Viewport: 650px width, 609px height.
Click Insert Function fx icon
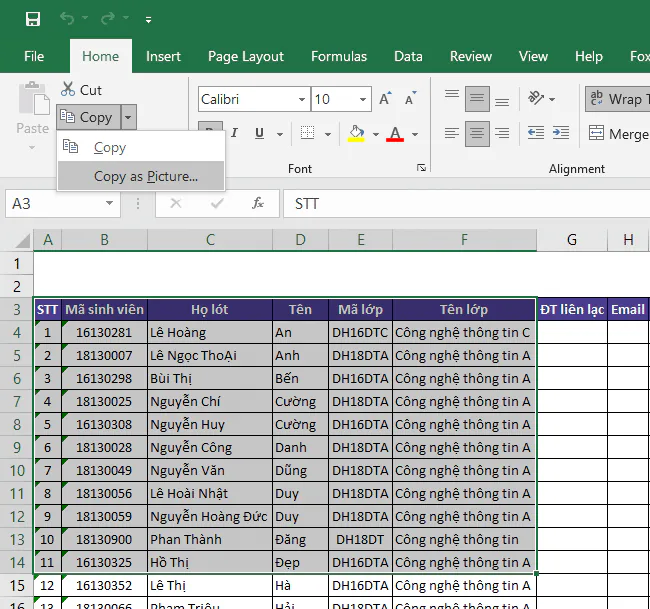point(258,203)
